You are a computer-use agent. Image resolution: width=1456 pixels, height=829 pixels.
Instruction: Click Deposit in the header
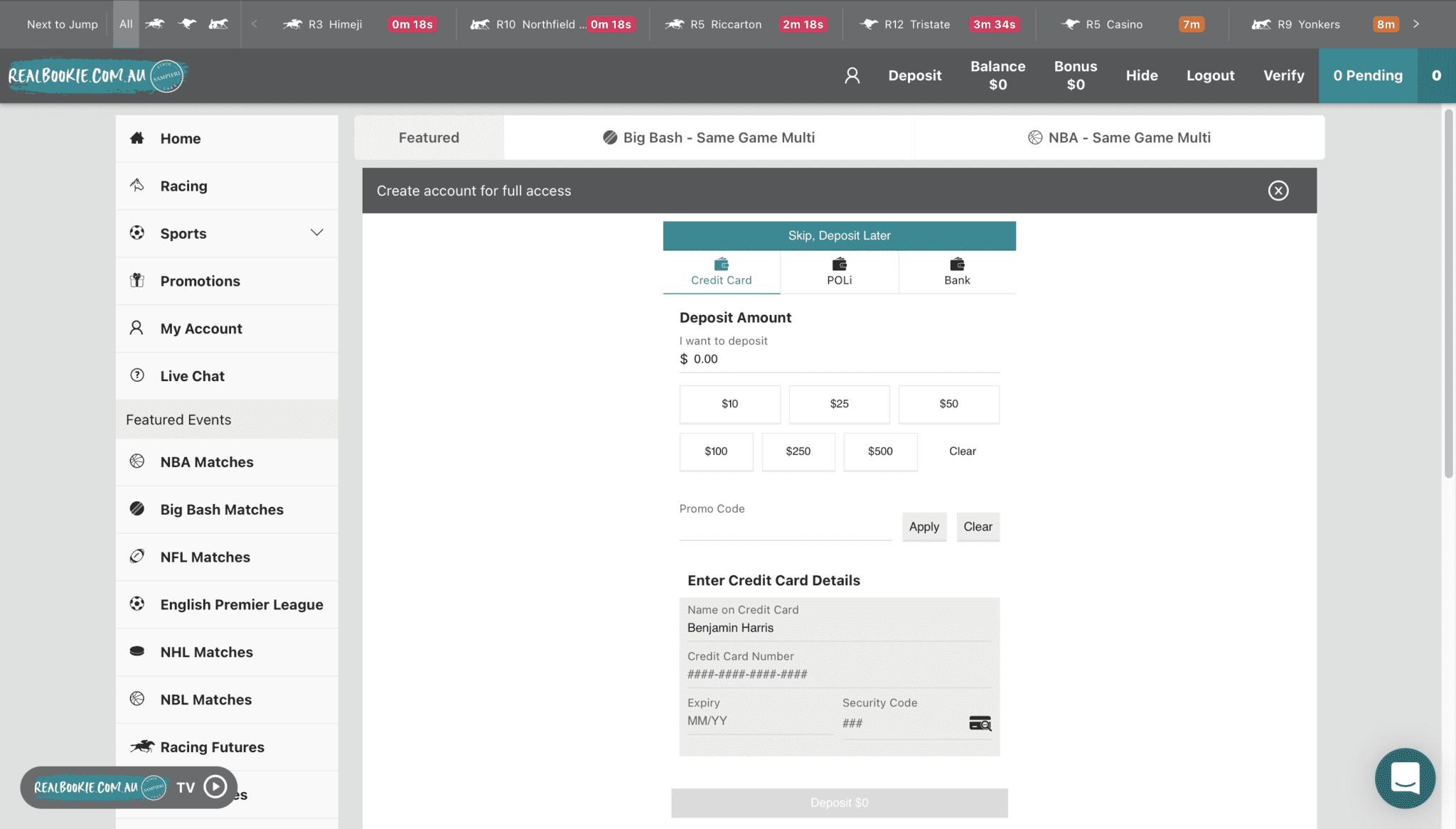click(914, 75)
